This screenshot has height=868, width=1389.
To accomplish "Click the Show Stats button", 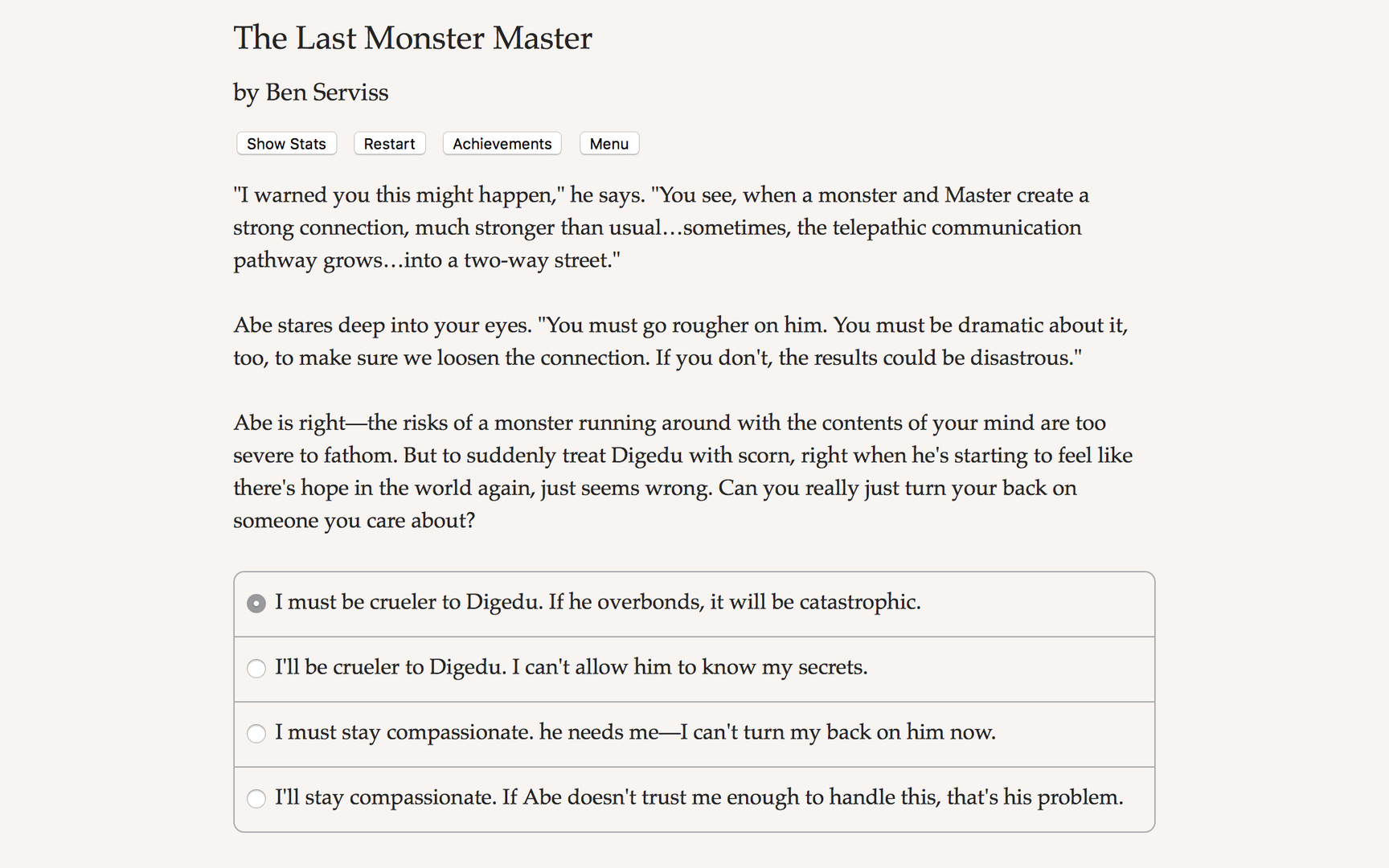I will click(x=286, y=143).
